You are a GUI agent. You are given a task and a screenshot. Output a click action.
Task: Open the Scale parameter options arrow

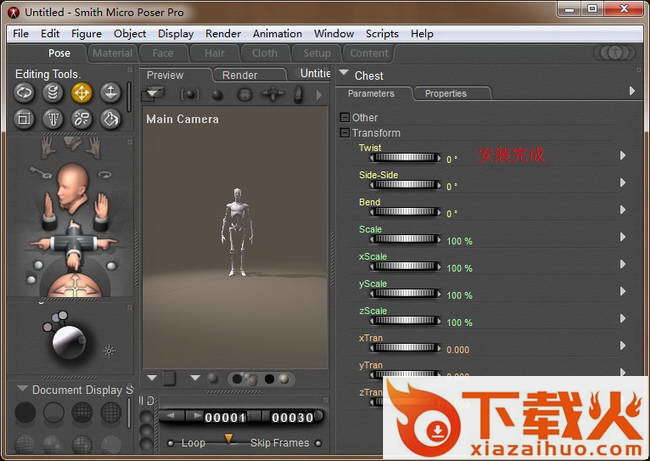(623, 237)
